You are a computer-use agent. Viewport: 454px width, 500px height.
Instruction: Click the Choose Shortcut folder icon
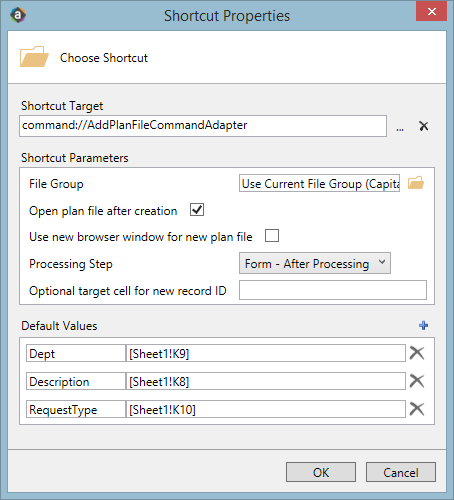point(34,57)
